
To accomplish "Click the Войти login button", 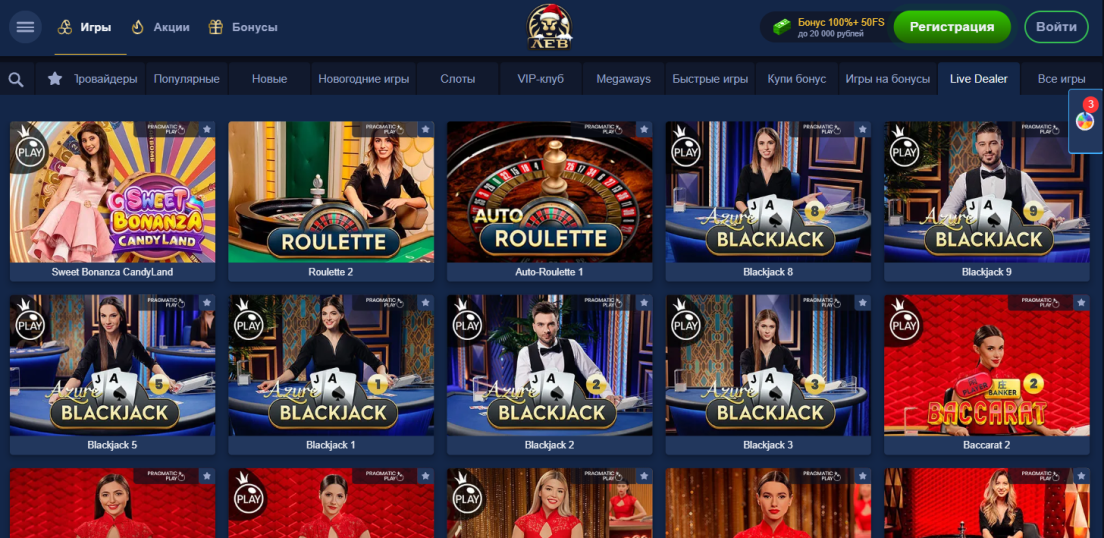I will [1056, 27].
